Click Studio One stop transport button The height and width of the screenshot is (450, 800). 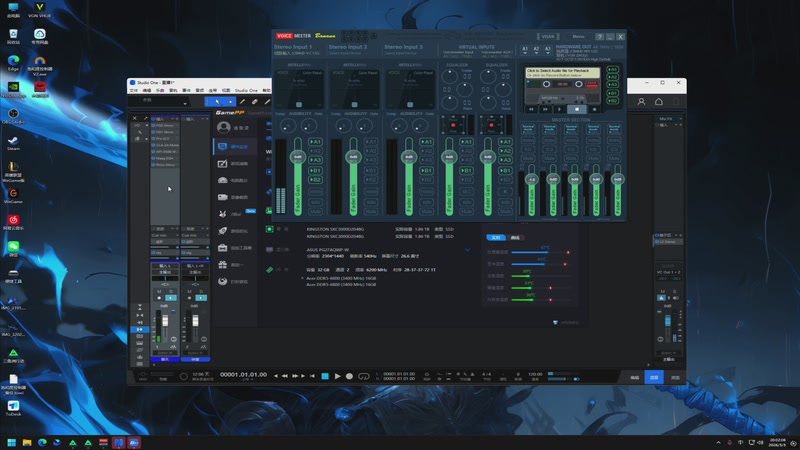click(325, 377)
